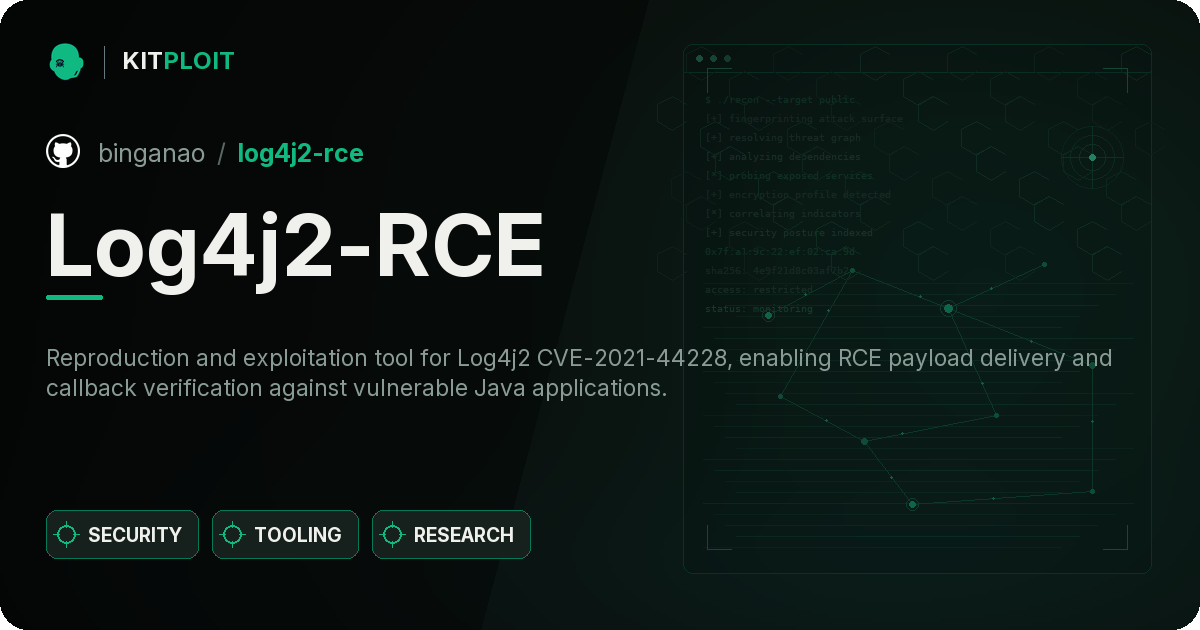This screenshot has width=1200, height=630.
Task: Click 'resolving threat graph' terminal line
Action: coord(783,138)
